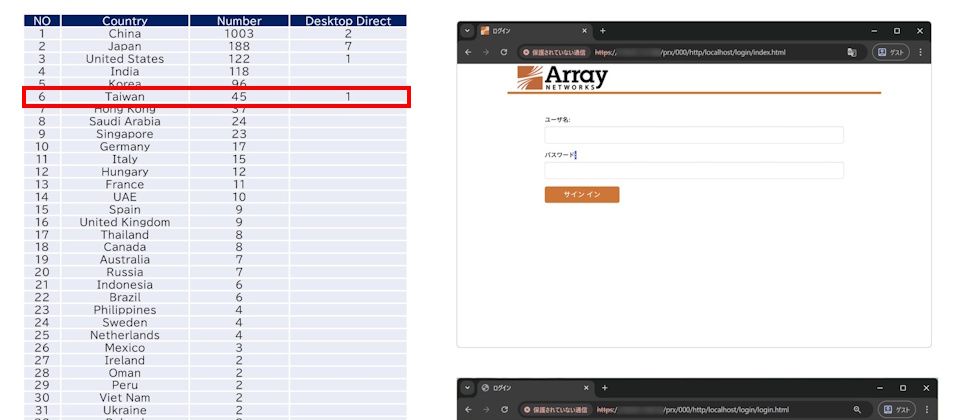This screenshot has width=960, height=420.
Task: Click the zoom magnifier icon in lower browser
Action: tap(857, 409)
